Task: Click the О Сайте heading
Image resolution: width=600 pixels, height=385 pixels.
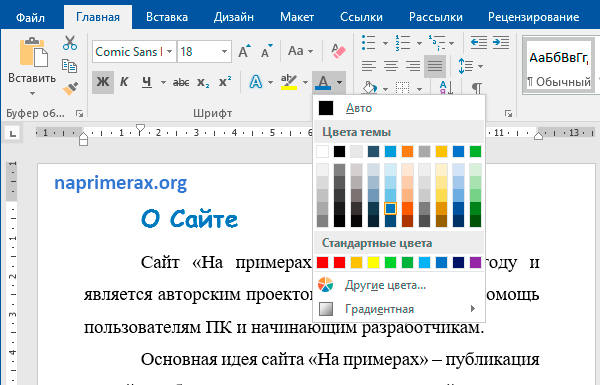Action: coord(189,219)
